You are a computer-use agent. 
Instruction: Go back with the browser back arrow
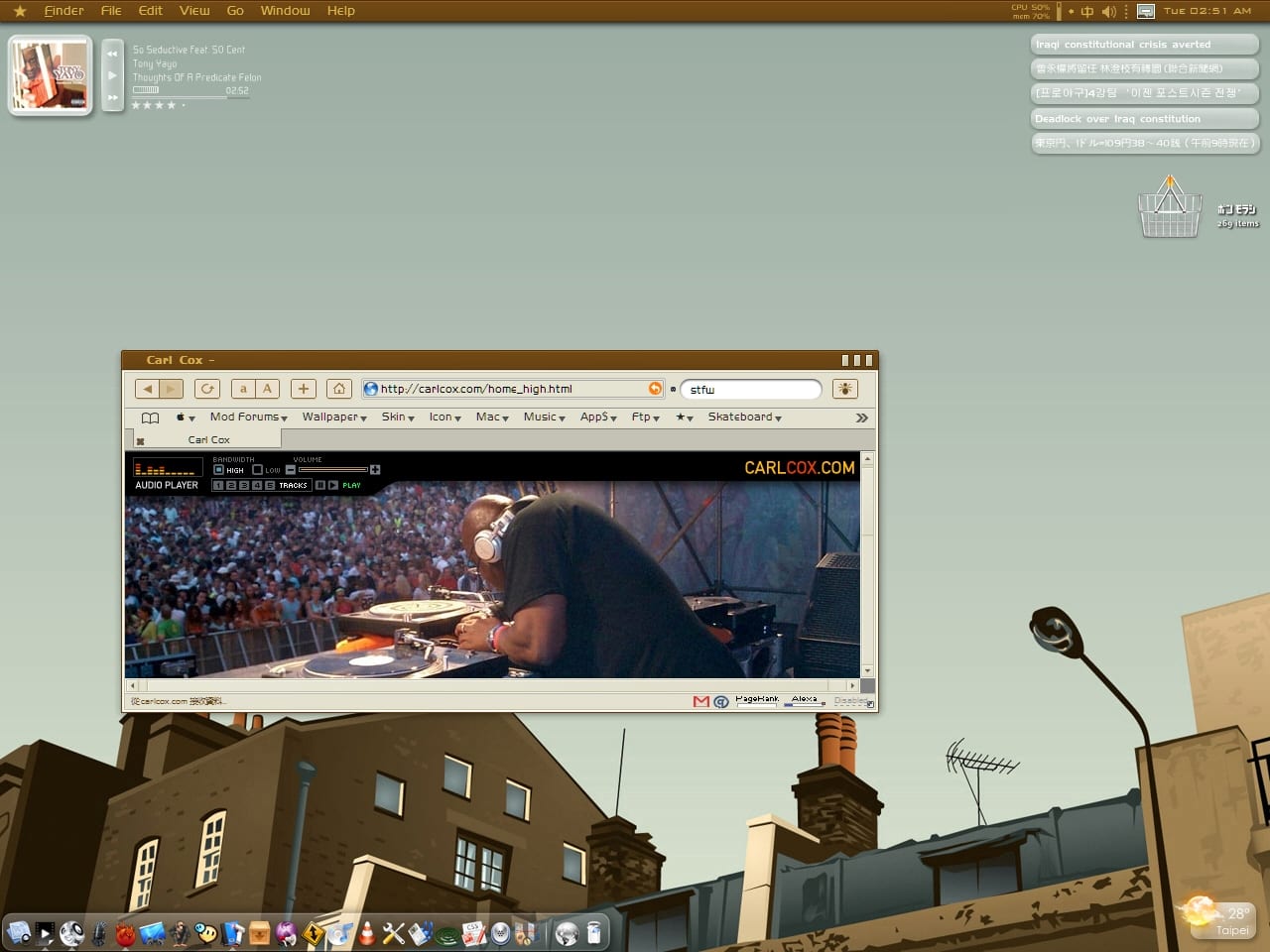point(147,389)
